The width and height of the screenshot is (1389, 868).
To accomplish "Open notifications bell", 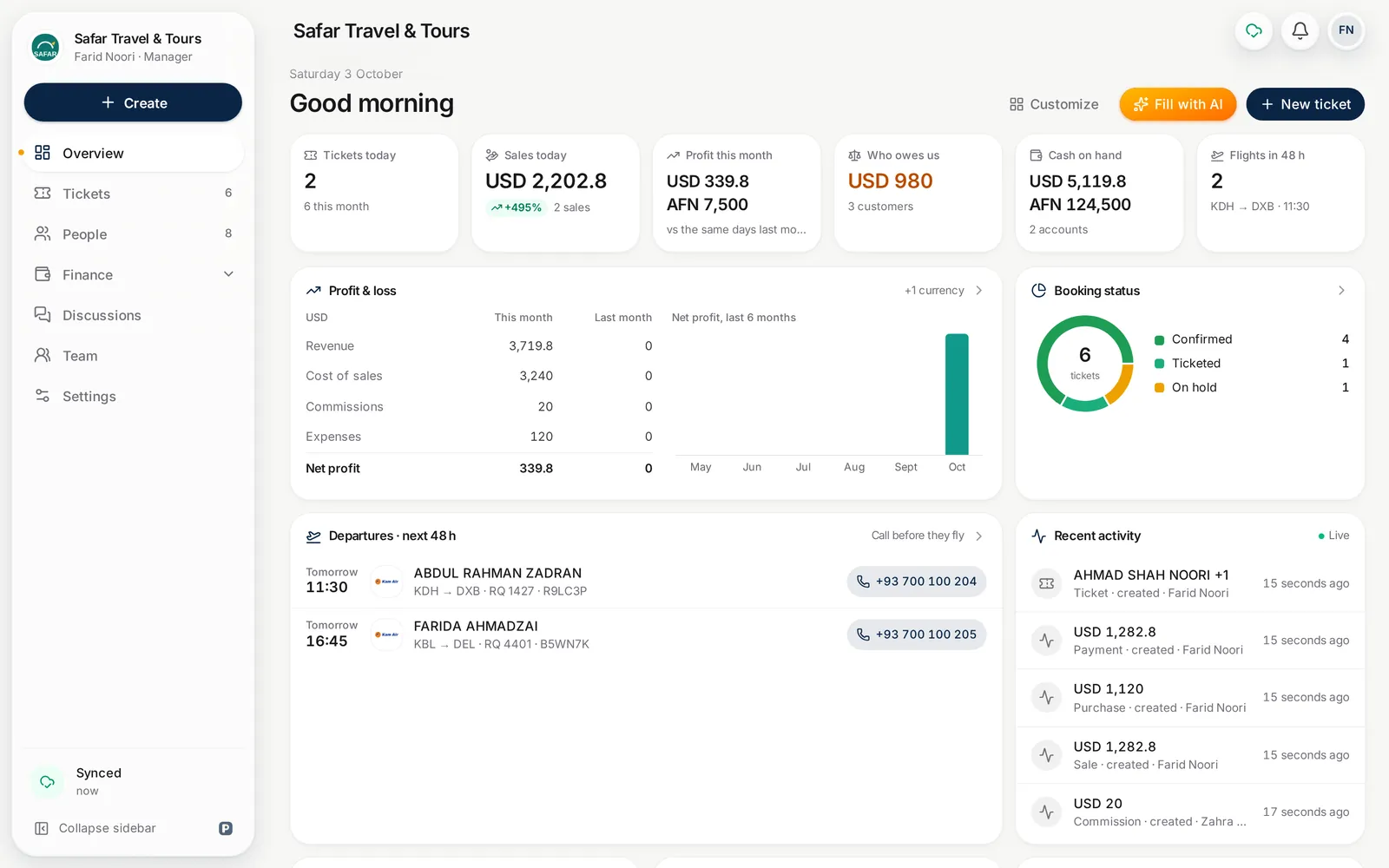I will coord(1300,31).
